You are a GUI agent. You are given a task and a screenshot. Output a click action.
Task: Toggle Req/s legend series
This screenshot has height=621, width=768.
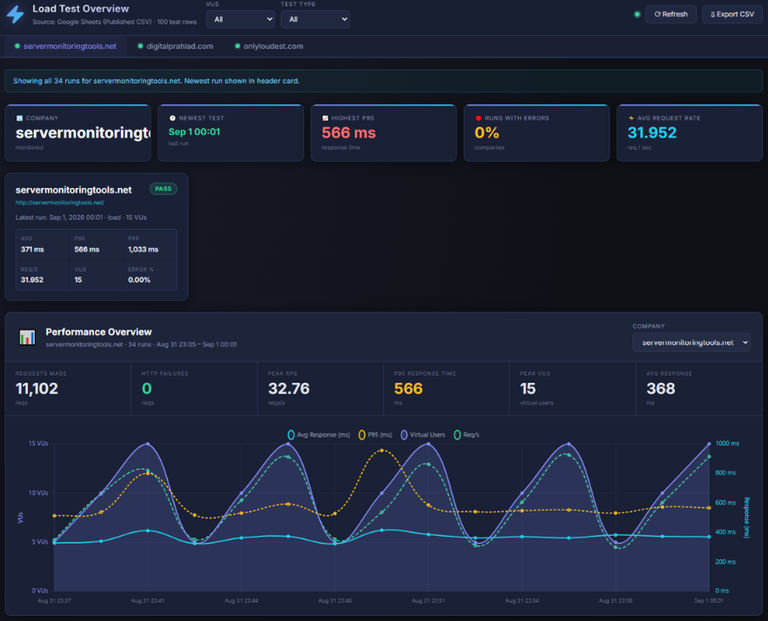(466, 435)
